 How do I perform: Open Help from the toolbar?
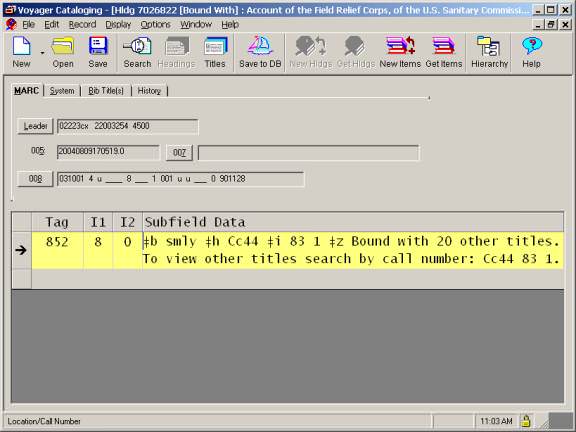click(531, 52)
